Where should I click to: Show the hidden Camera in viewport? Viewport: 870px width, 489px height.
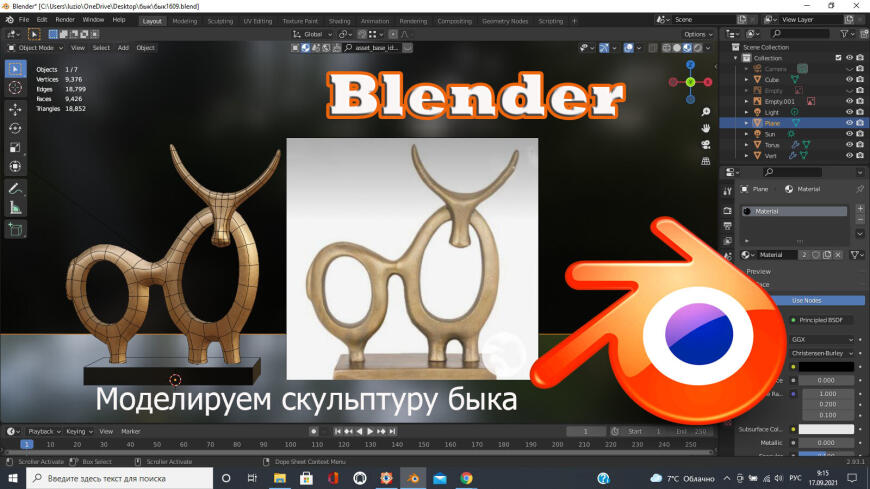tap(849, 69)
